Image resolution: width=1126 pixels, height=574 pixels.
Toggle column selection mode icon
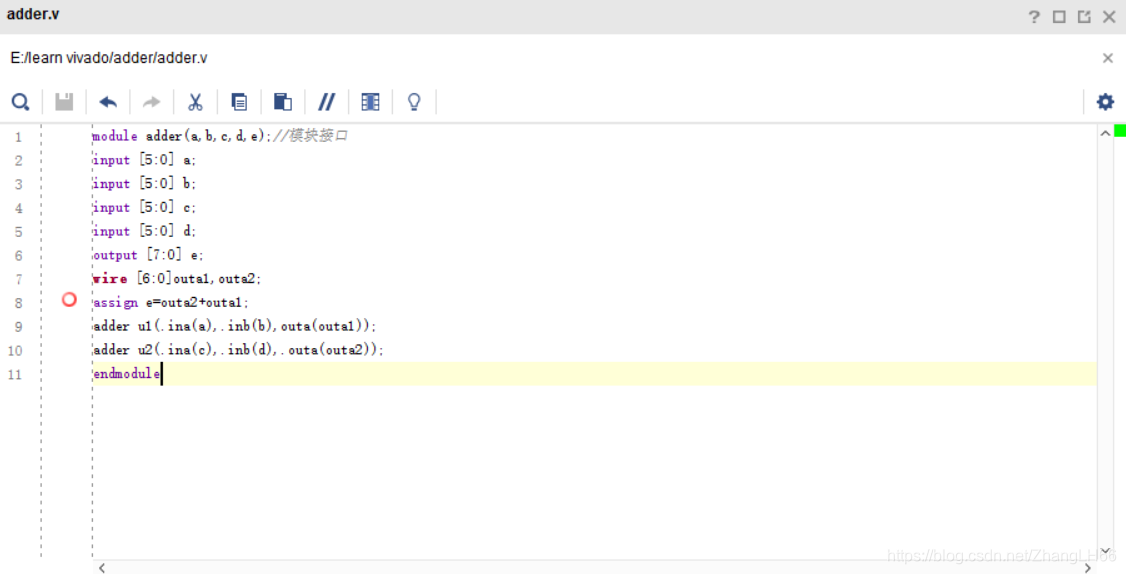pos(371,102)
